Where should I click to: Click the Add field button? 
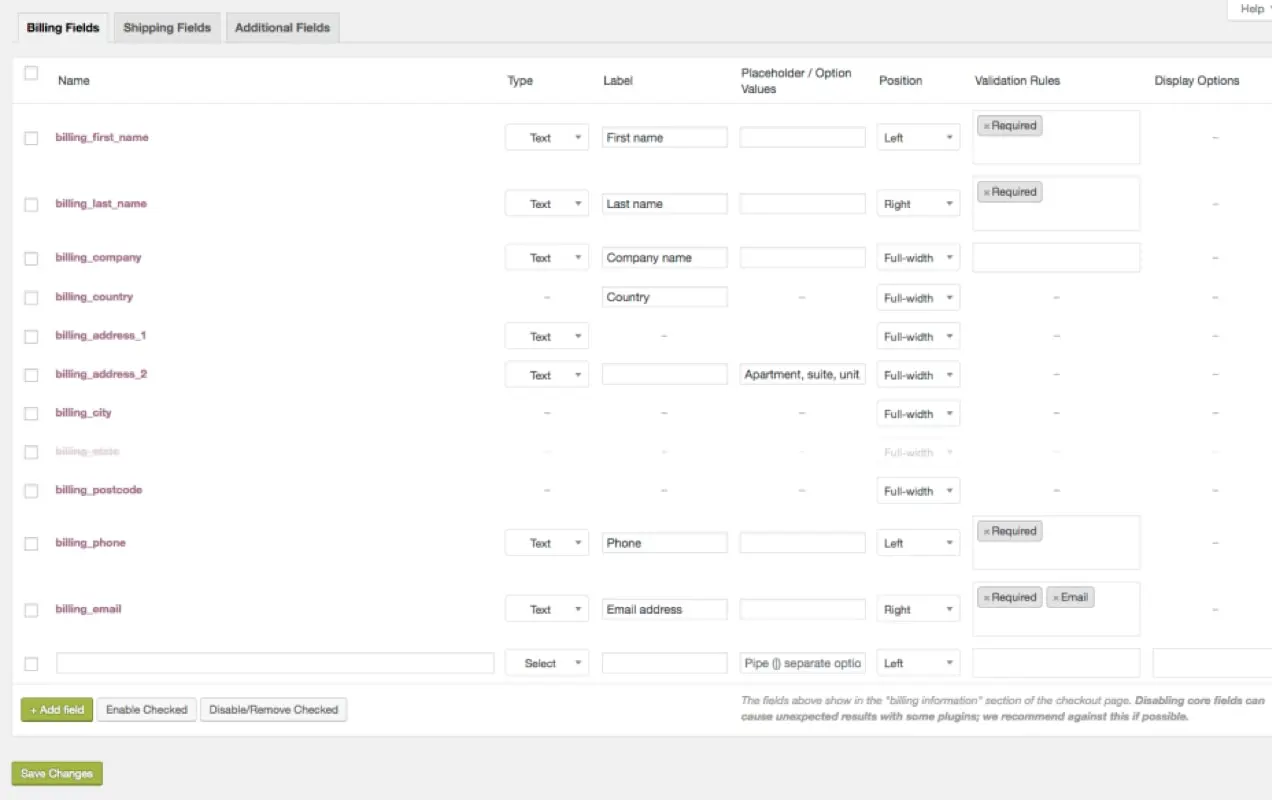coord(57,710)
